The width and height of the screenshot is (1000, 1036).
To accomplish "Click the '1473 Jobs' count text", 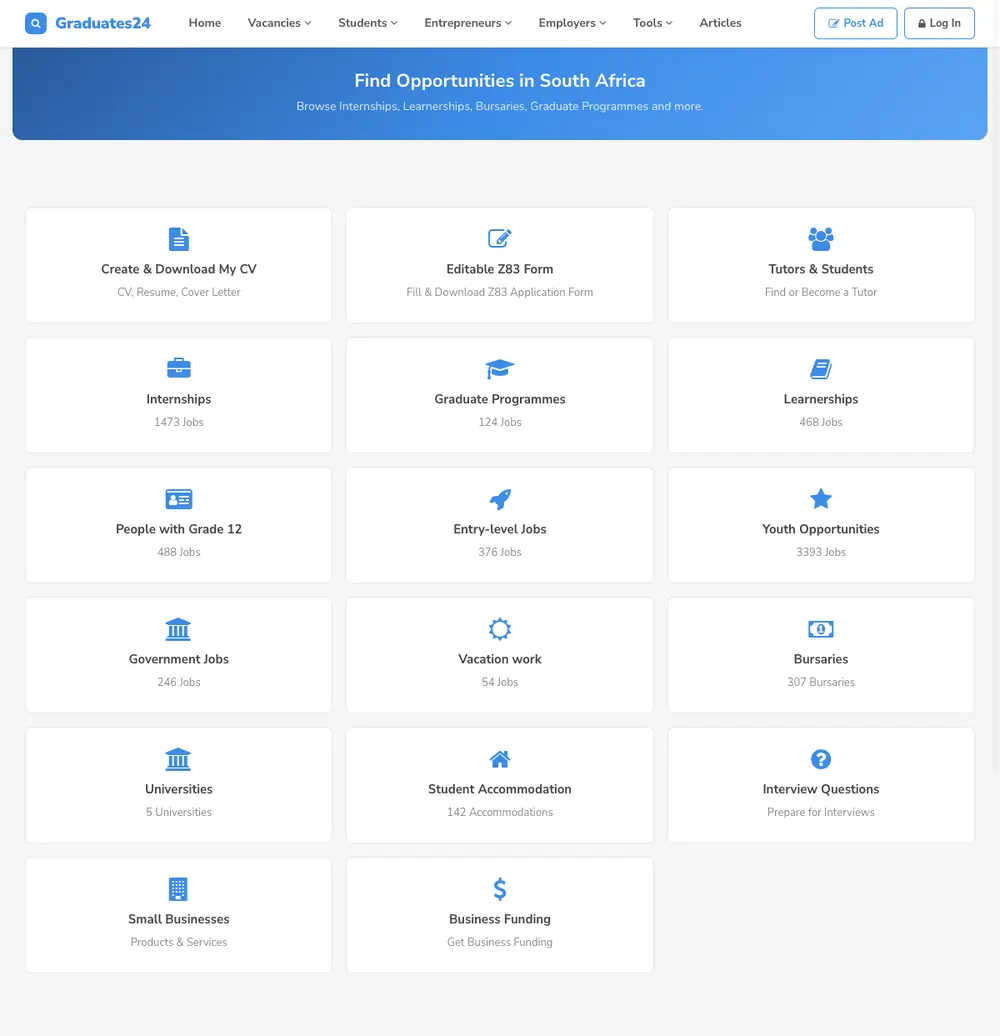I will pyautogui.click(x=178, y=422).
